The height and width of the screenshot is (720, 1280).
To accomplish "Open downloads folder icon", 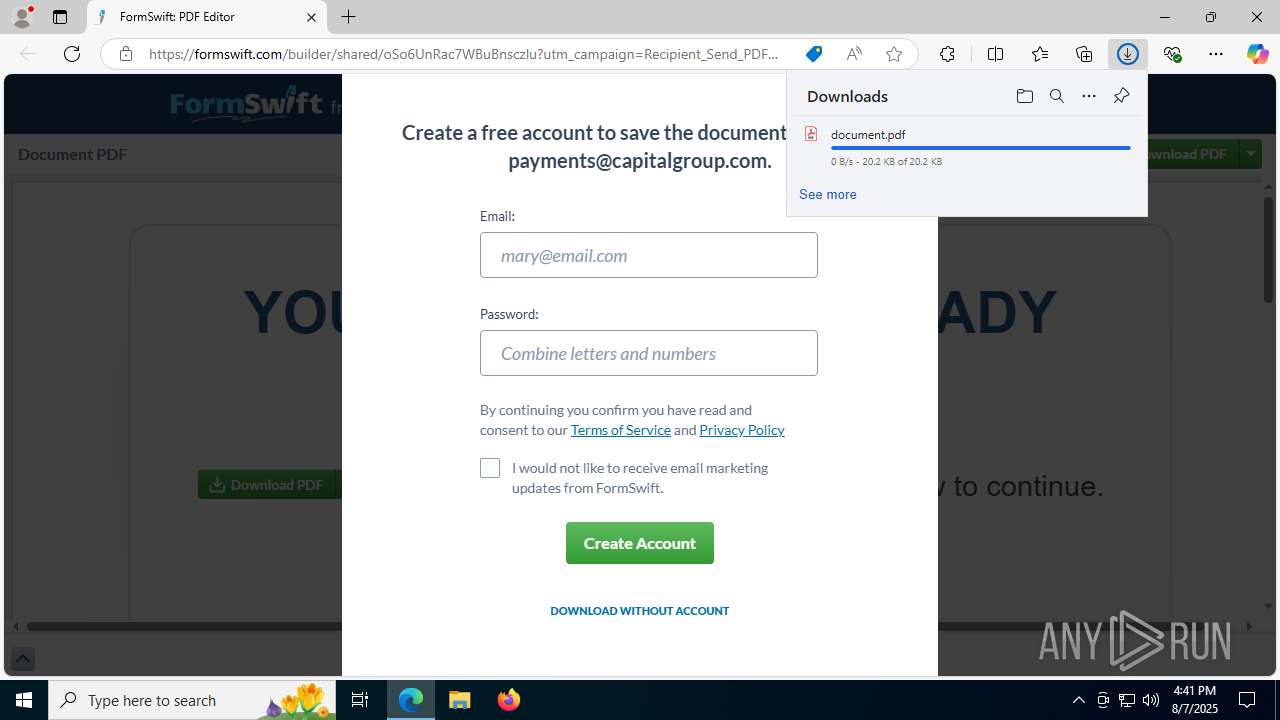I will [x=1024, y=96].
